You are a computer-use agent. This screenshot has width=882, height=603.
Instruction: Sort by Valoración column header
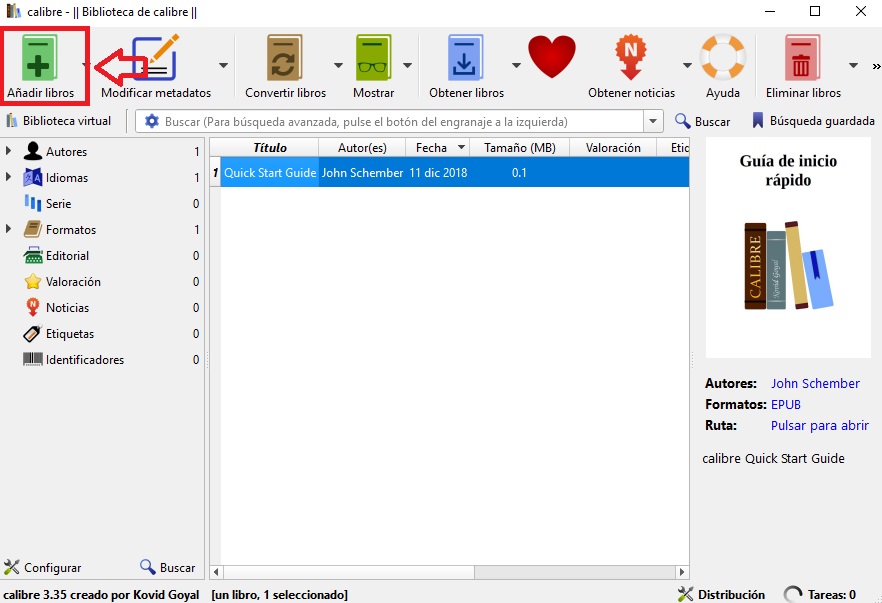coord(613,148)
